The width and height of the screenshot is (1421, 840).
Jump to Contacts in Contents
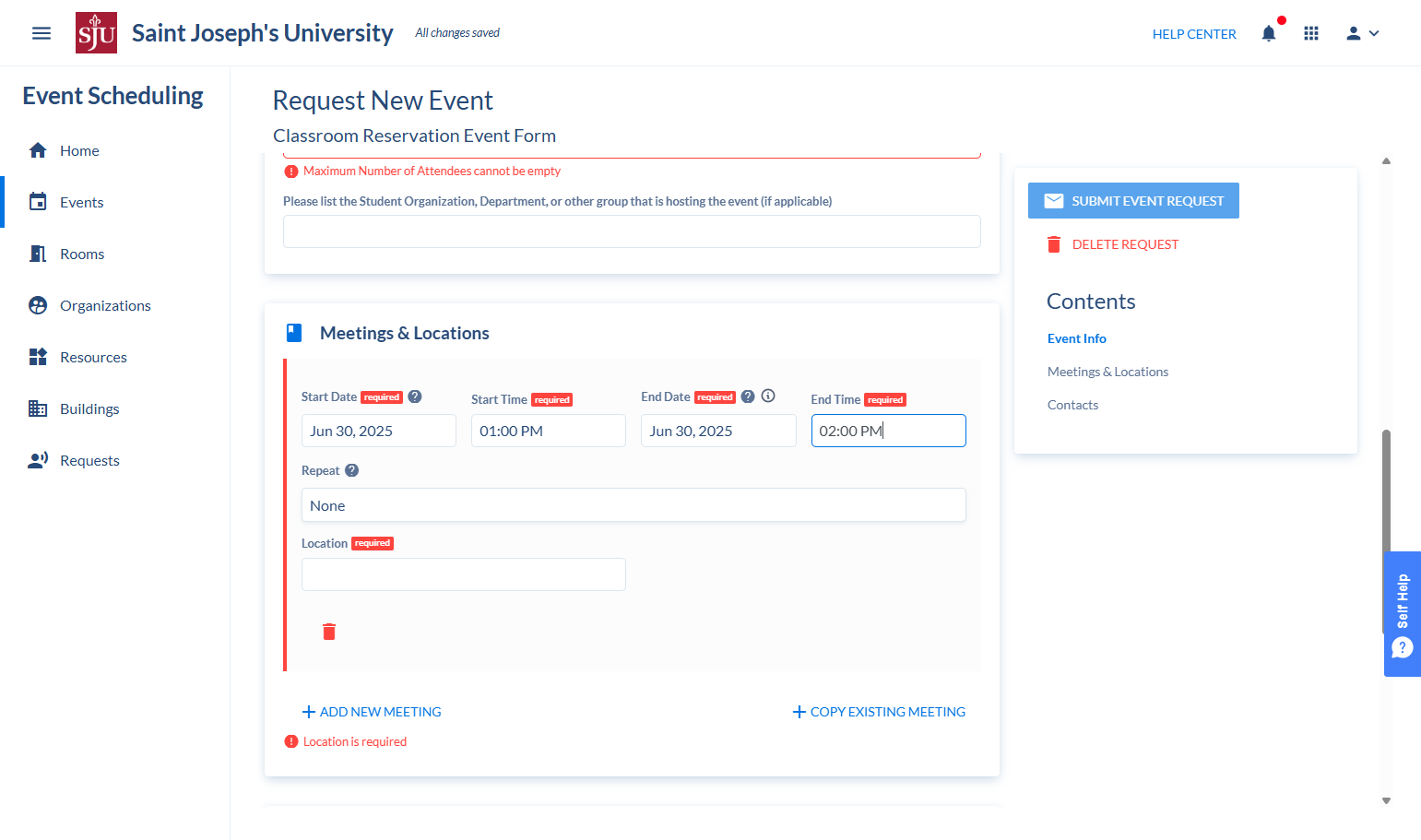pyautogui.click(x=1072, y=405)
